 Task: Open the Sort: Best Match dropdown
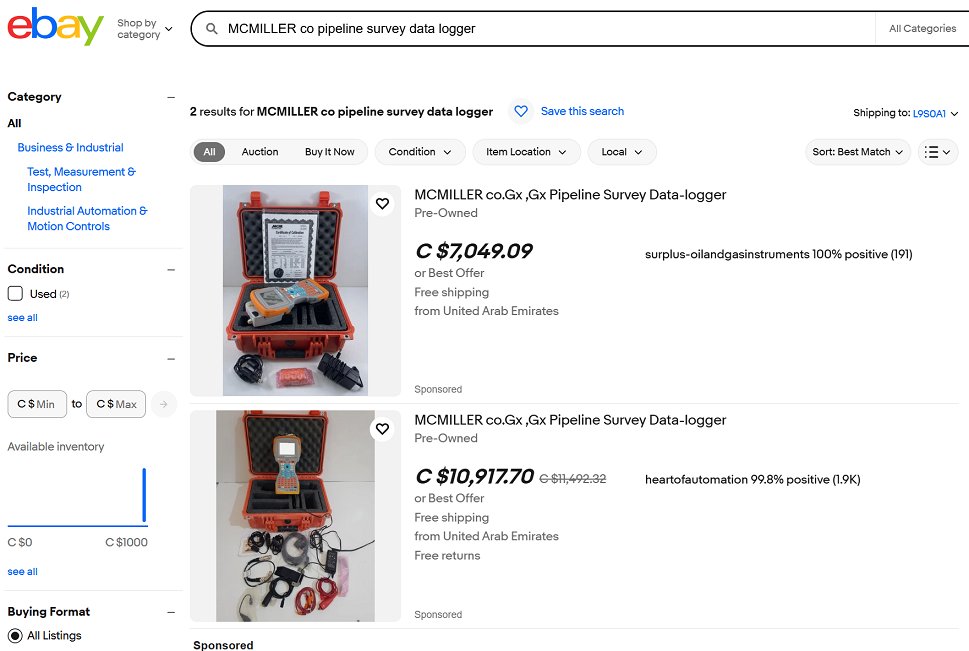point(858,152)
